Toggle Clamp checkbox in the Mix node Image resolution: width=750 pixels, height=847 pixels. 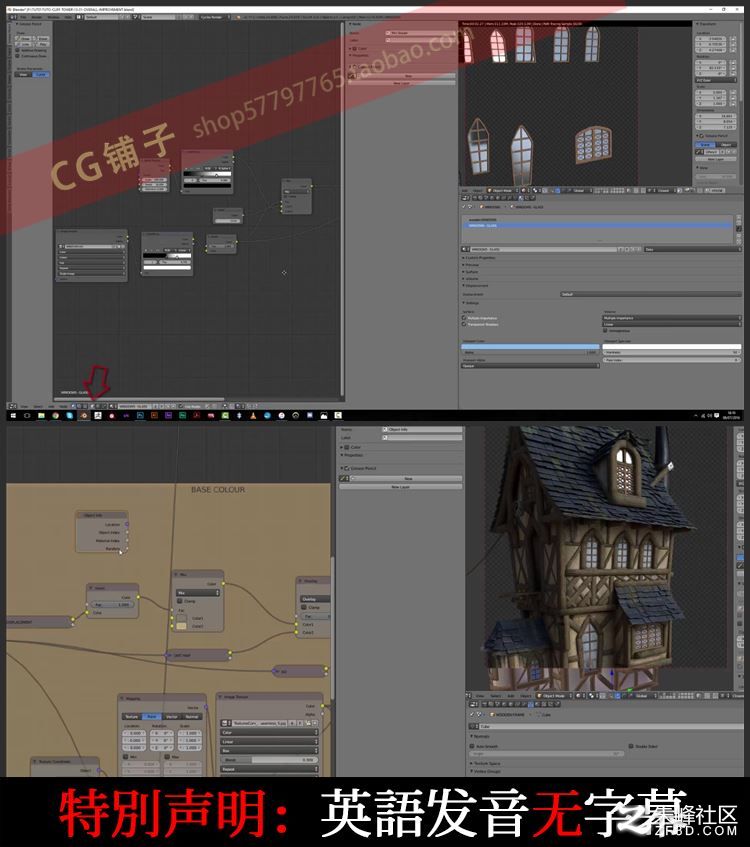tap(179, 601)
